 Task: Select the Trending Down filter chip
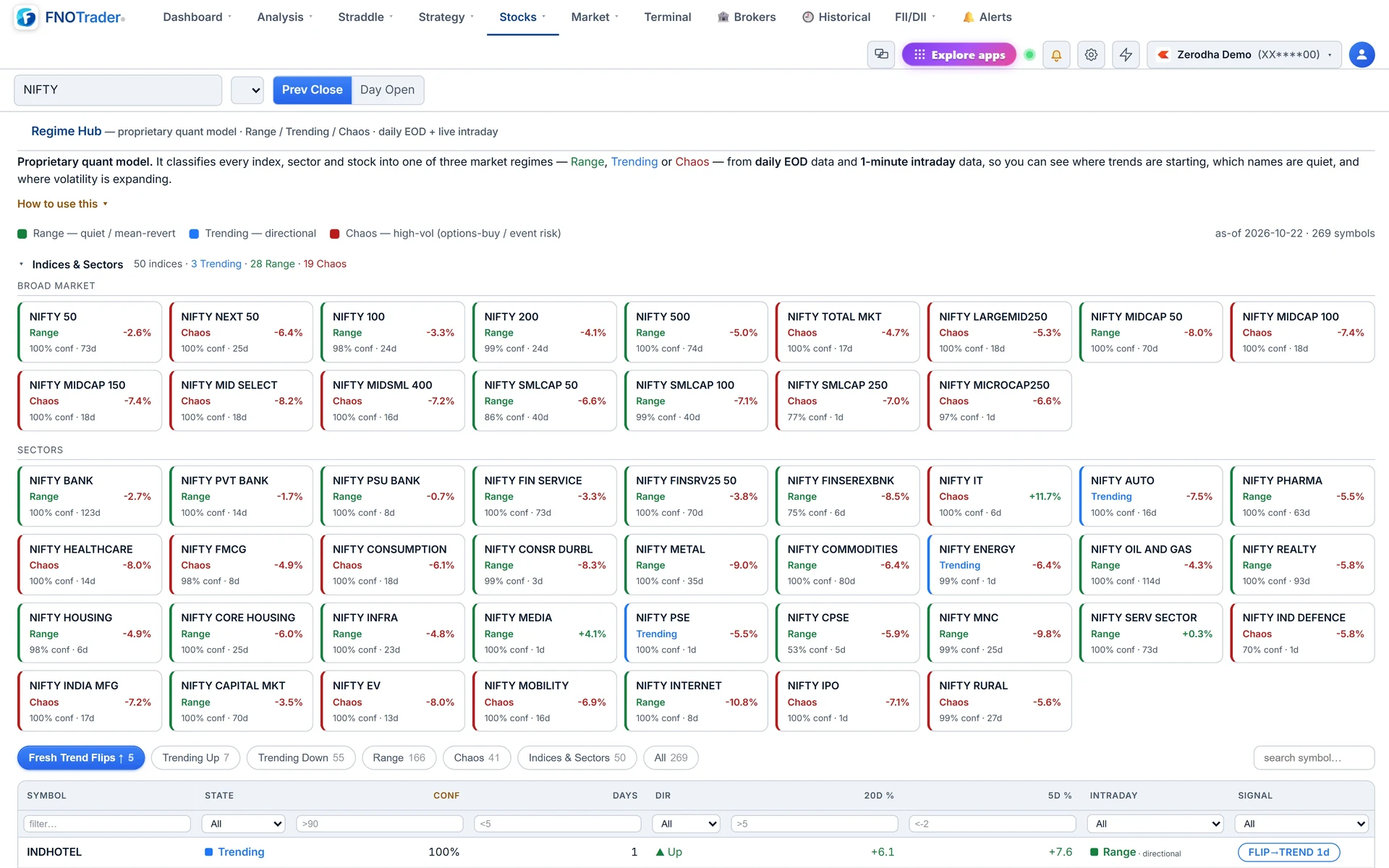point(301,757)
